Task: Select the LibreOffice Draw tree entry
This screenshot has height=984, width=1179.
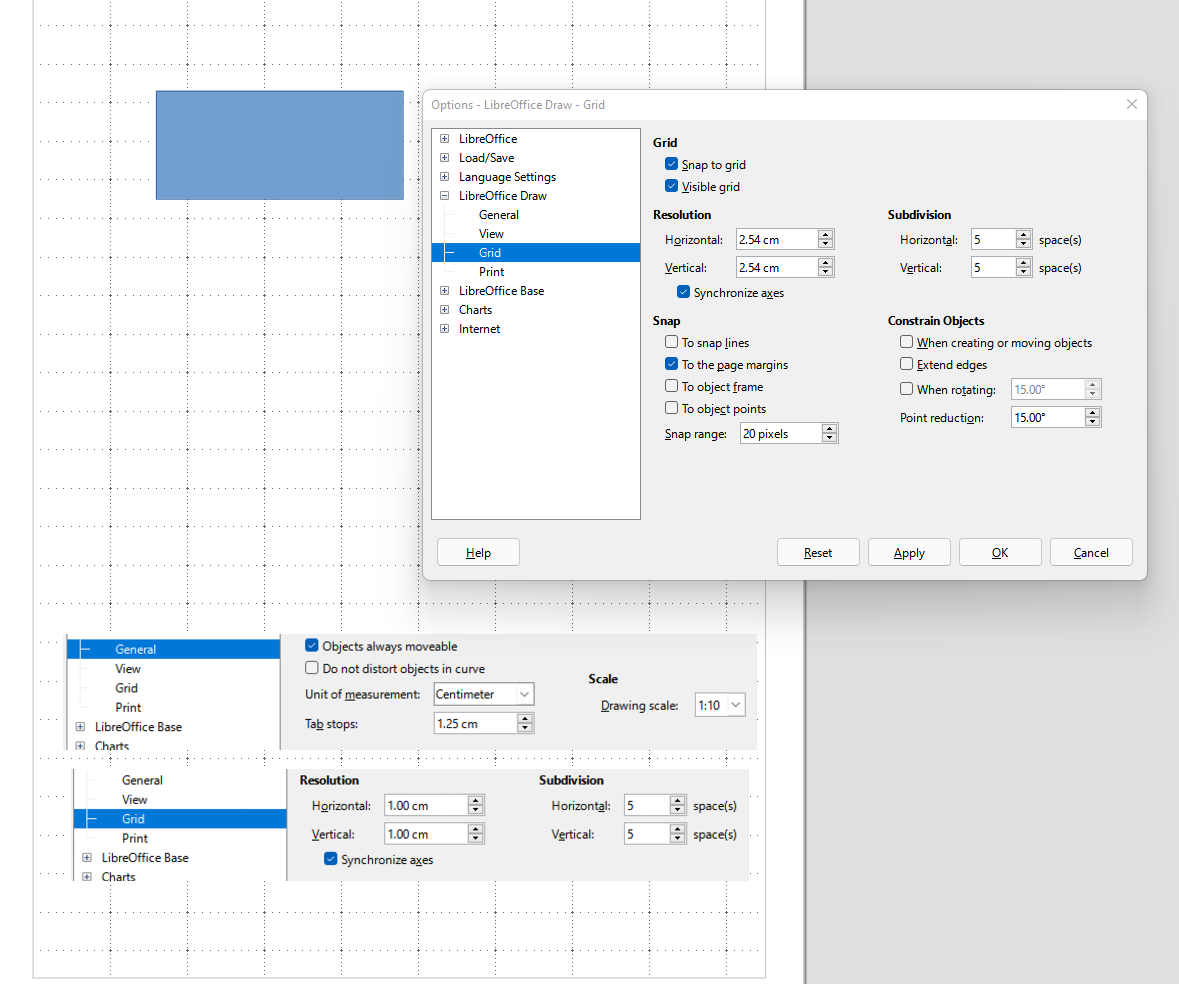Action: click(503, 195)
